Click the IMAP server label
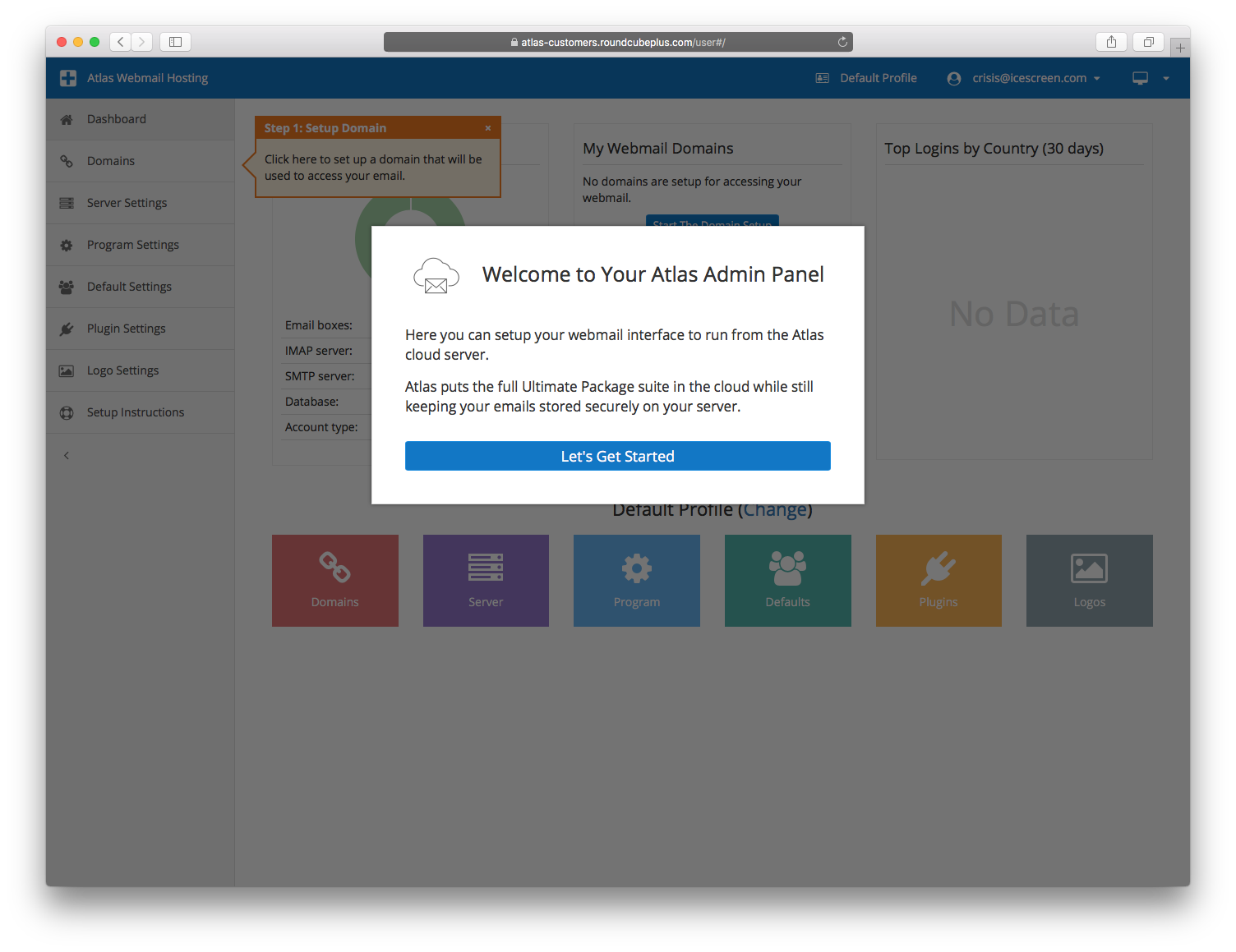 click(319, 351)
